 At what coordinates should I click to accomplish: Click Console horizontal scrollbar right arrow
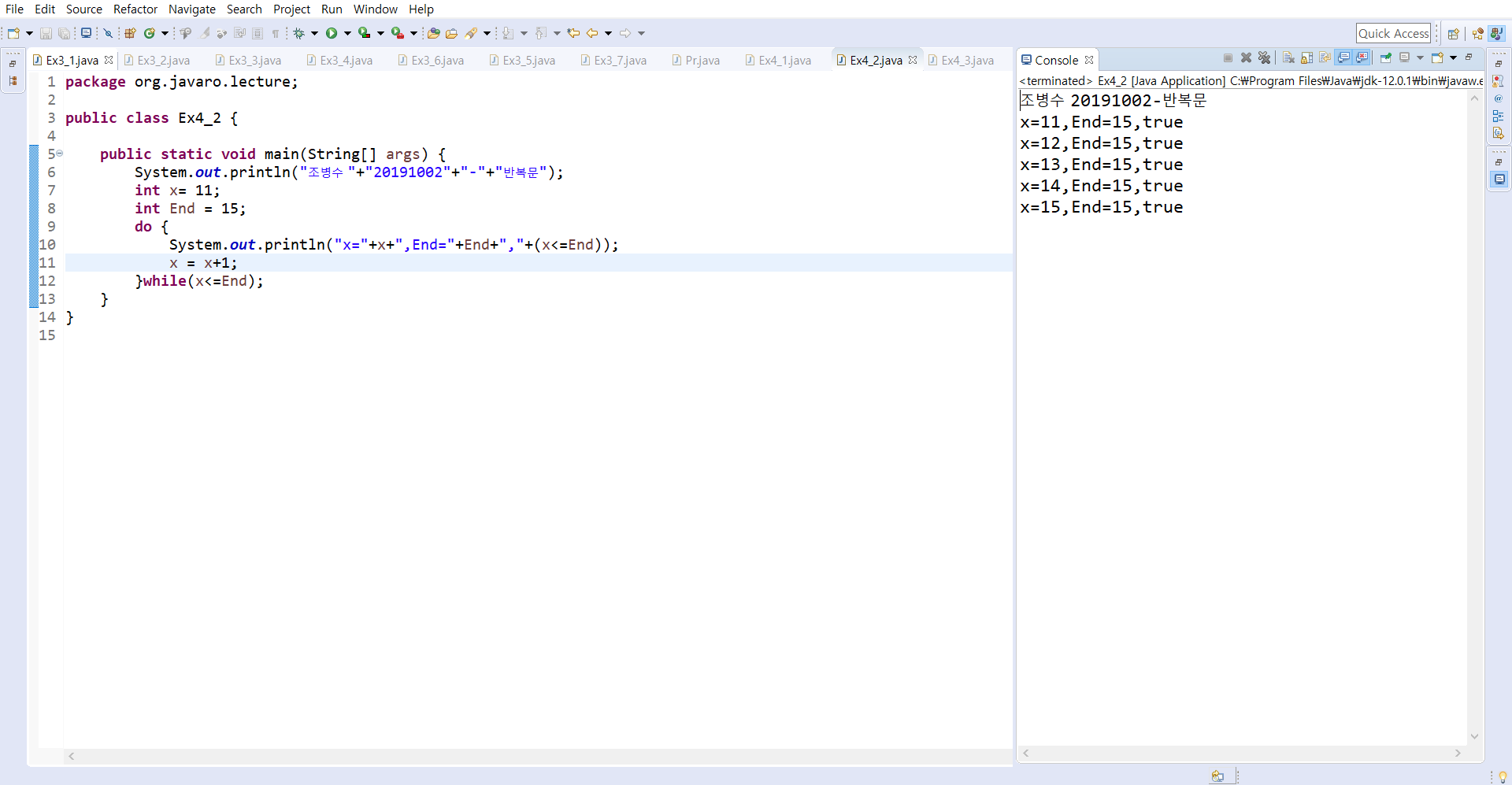pyautogui.click(x=1458, y=754)
